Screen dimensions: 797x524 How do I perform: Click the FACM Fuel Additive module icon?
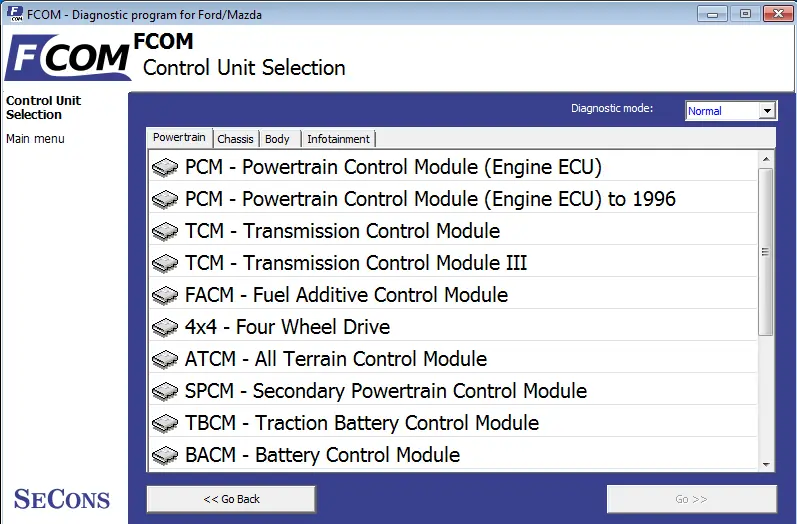click(x=165, y=295)
